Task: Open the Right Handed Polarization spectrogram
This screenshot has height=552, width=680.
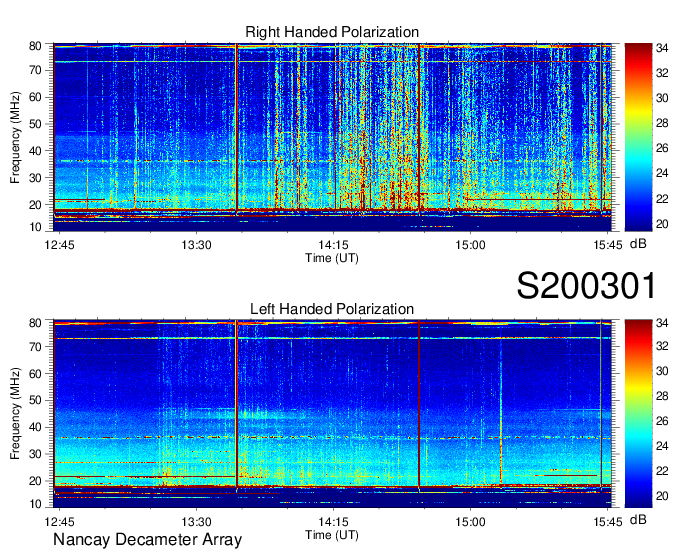Action: pyautogui.click(x=332, y=137)
